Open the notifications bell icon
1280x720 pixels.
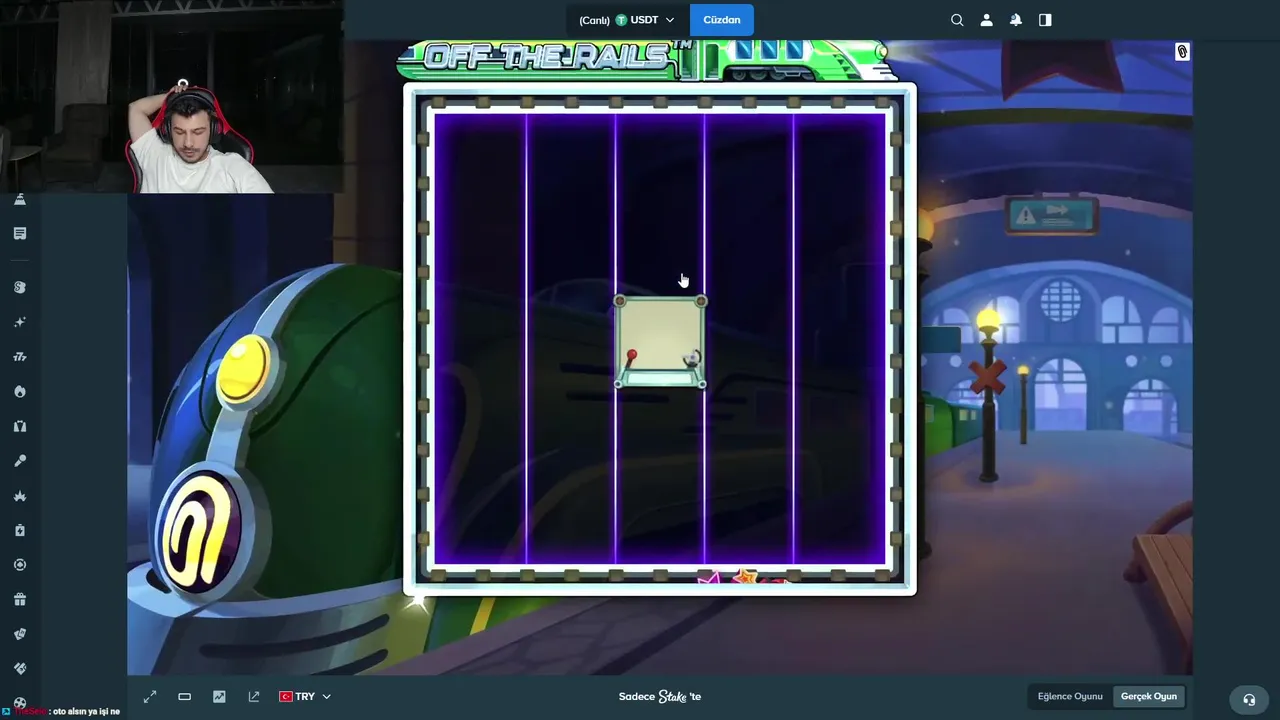click(1016, 20)
